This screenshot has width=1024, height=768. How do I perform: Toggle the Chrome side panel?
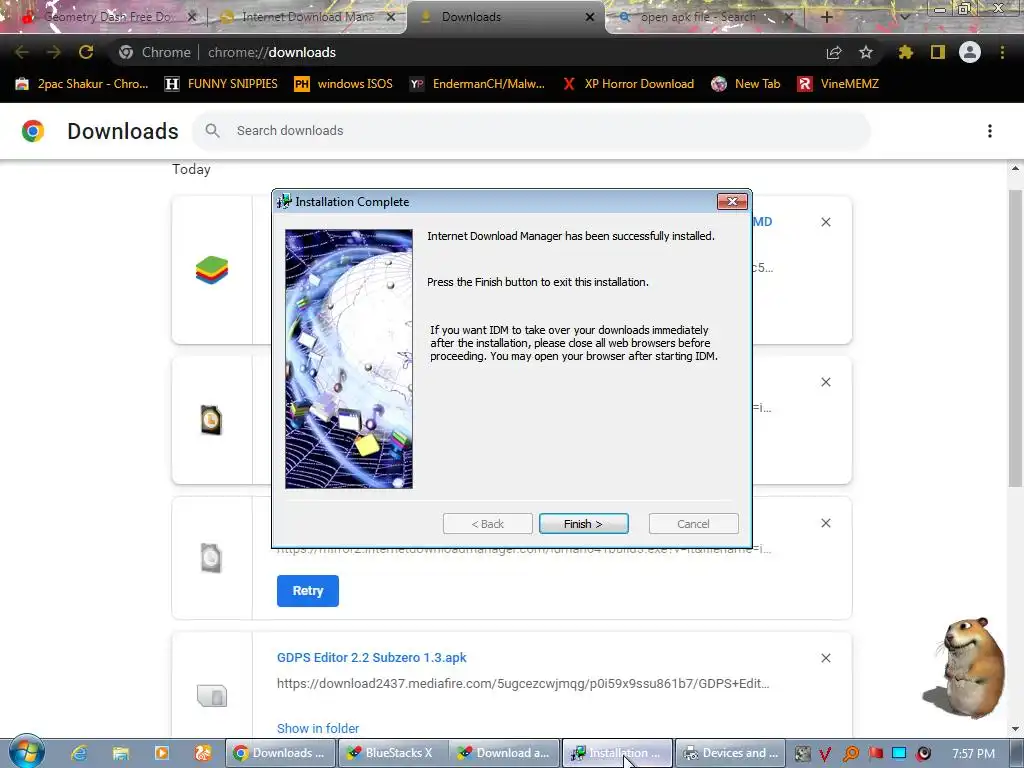pos(938,52)
